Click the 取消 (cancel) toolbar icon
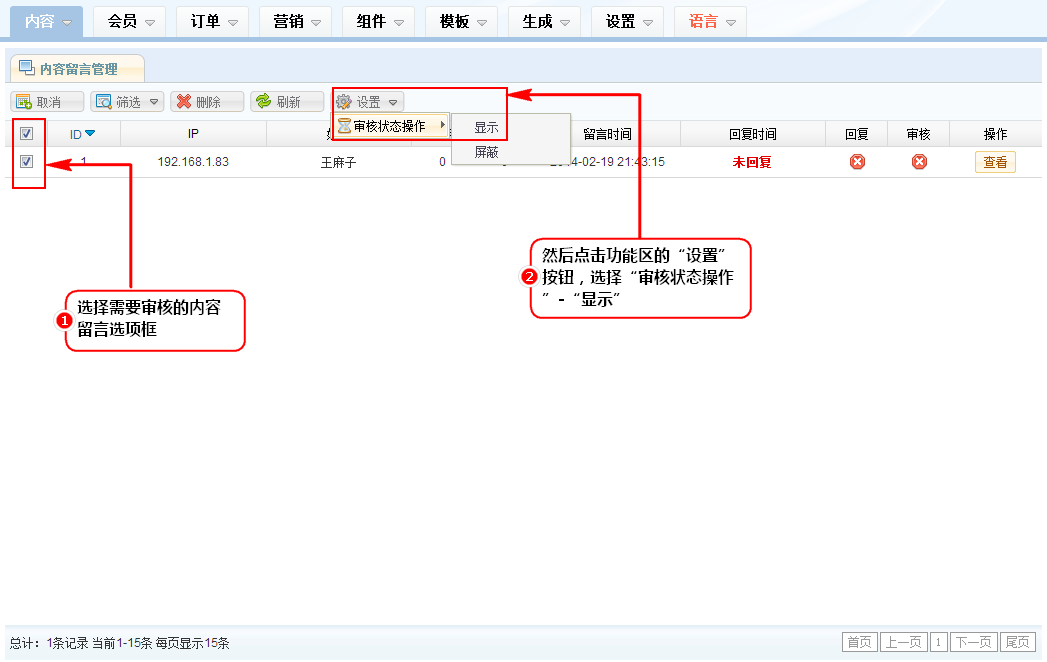1047x662 pixels. tap(23, 102)
